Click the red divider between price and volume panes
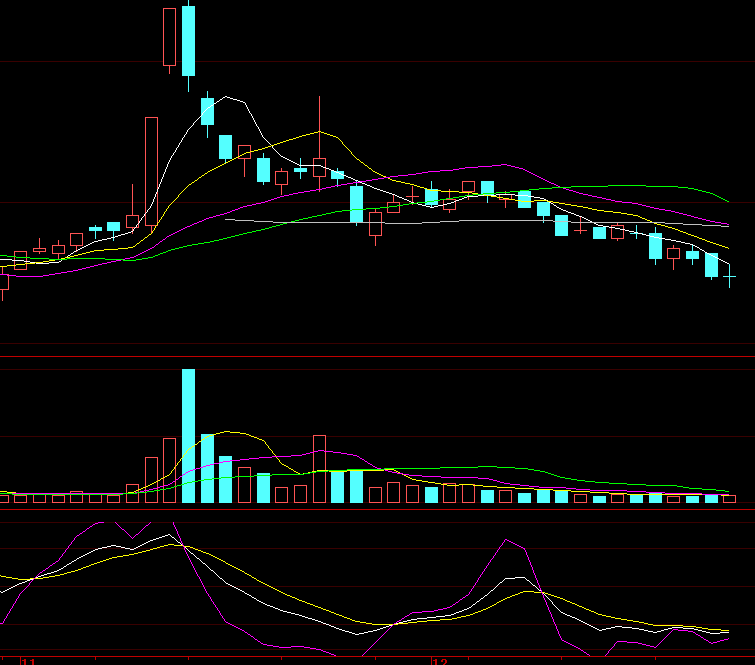Viewport: 755px width, 665px height. (x=377, y=356)
